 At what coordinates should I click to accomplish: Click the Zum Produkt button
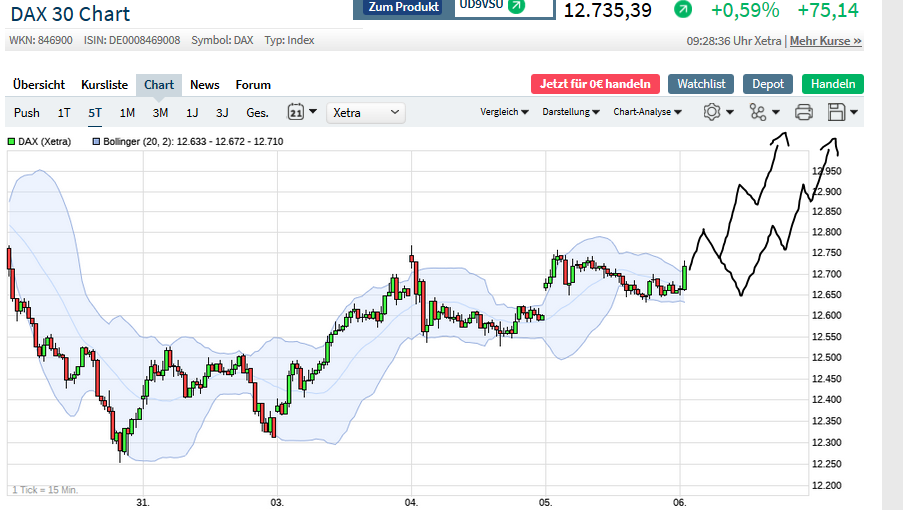point(403,7)
